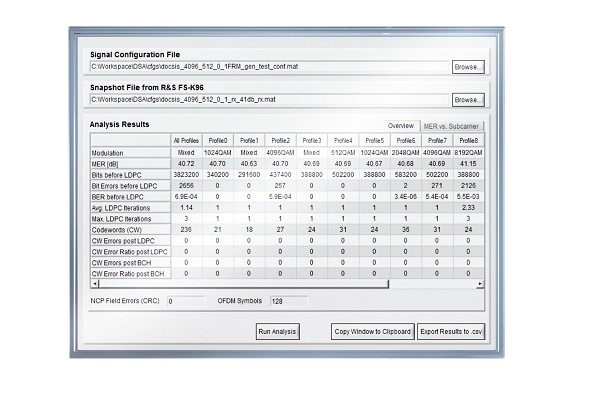Viewport: 600px width, 397px height.
Task: Click the 2126 bit errors cell for Profile8
Action: pos(469,185)
